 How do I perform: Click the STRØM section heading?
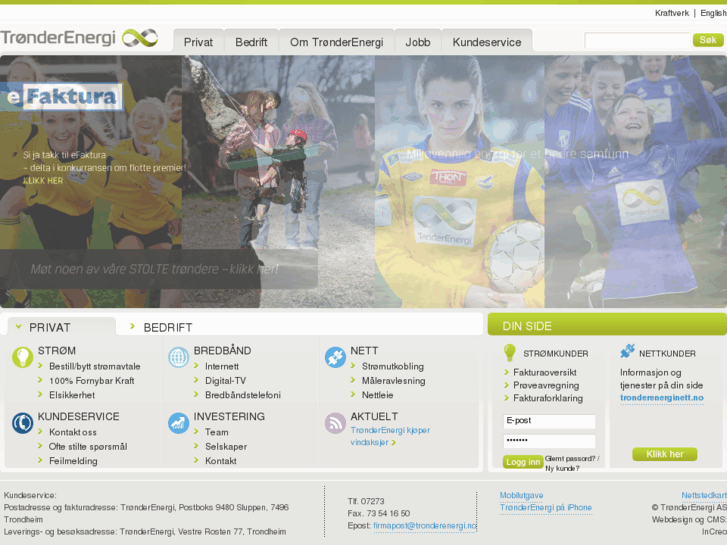[57, 351]
